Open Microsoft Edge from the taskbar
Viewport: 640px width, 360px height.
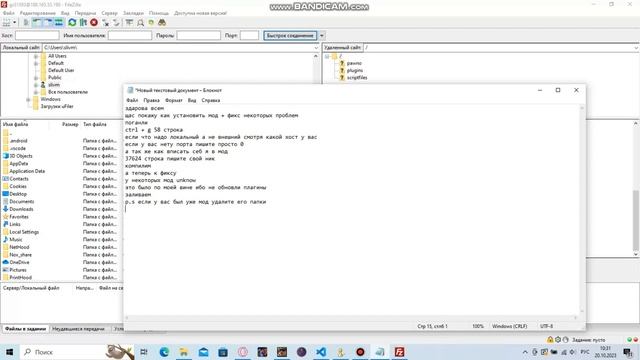pos(164,352)
